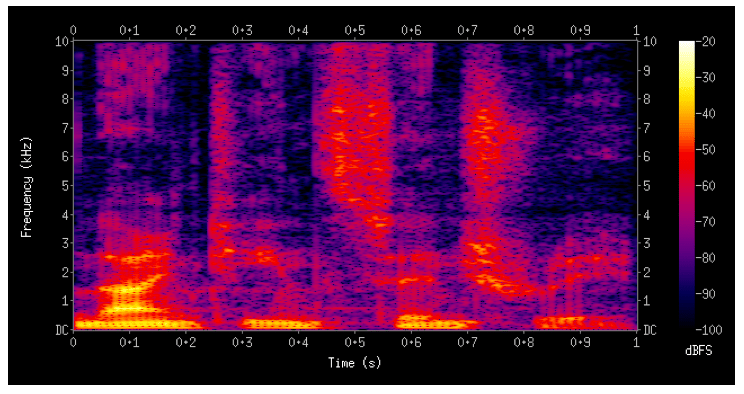Click the left 5 kHz frequency label
The height and width of the screenshot is (394, 744).
pos(65,186)
